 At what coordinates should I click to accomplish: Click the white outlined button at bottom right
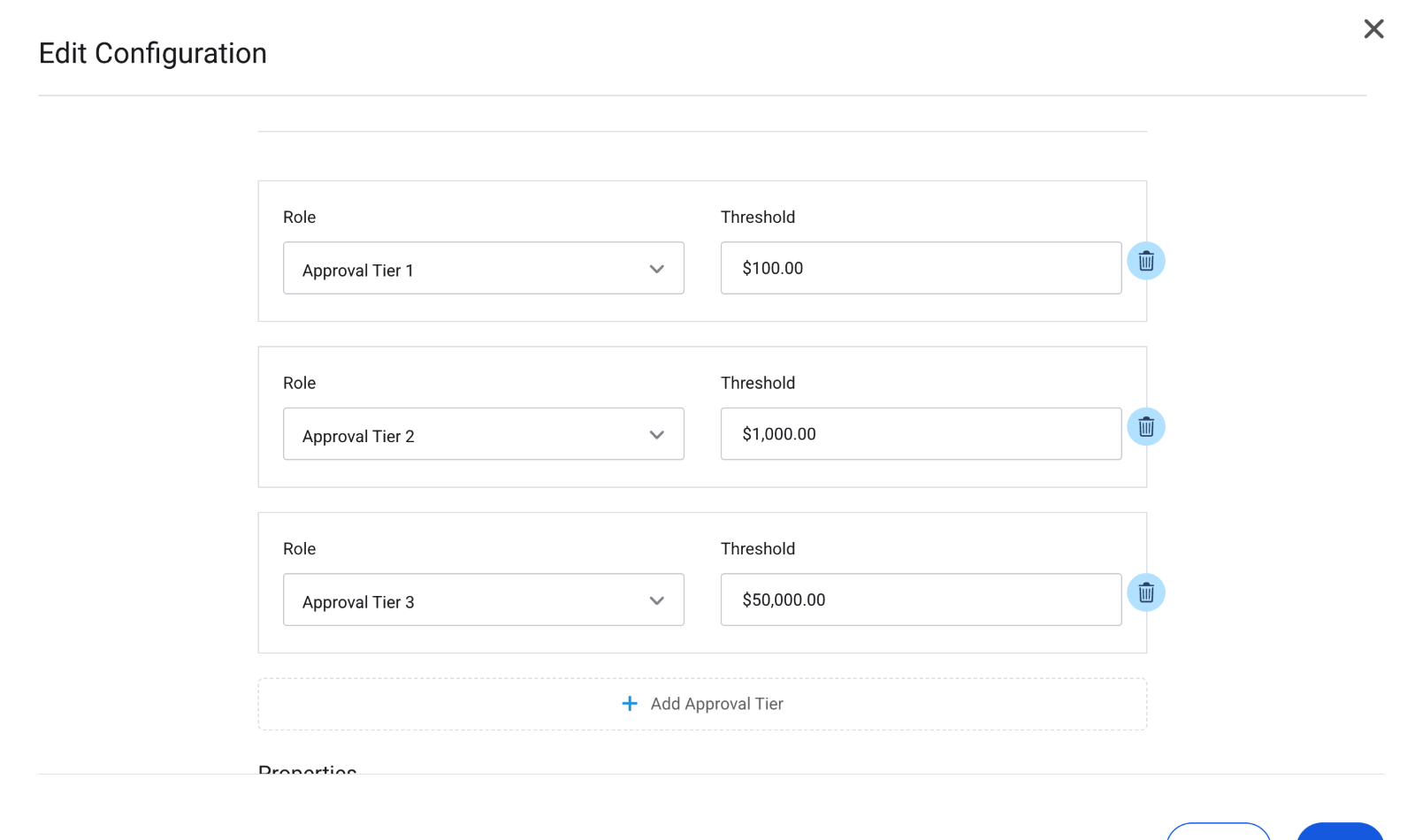point(1218,832)
